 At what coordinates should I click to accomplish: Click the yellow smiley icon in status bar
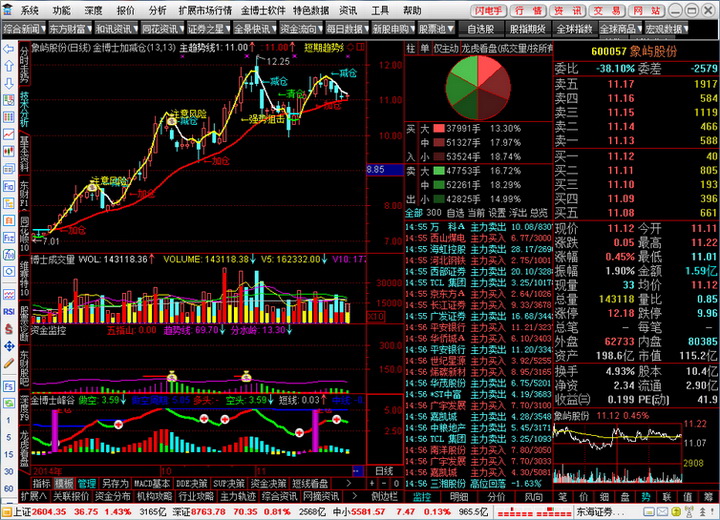[x=675, y=511]
